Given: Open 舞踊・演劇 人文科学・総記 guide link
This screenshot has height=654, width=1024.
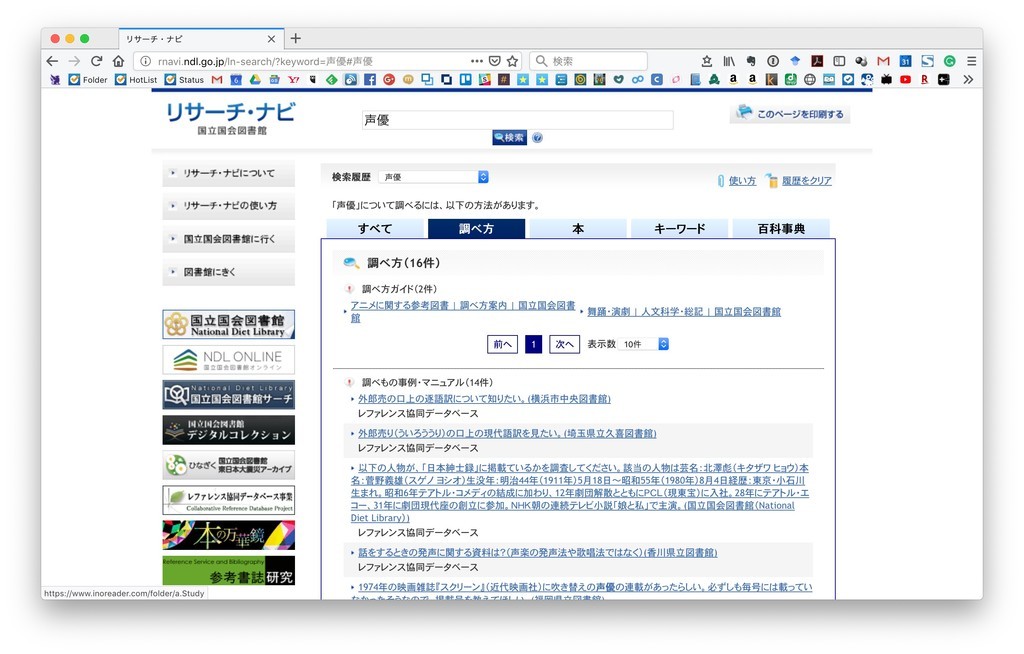Looking at the screenshot, I should (x=684, y=312).
